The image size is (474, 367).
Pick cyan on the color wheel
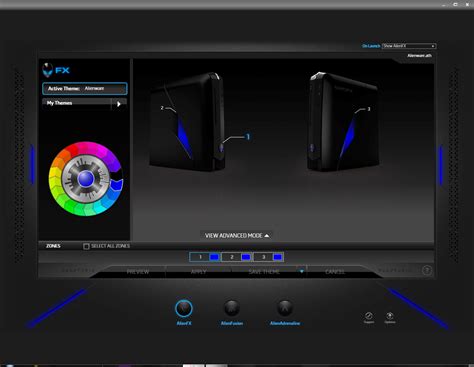(99, 207)
